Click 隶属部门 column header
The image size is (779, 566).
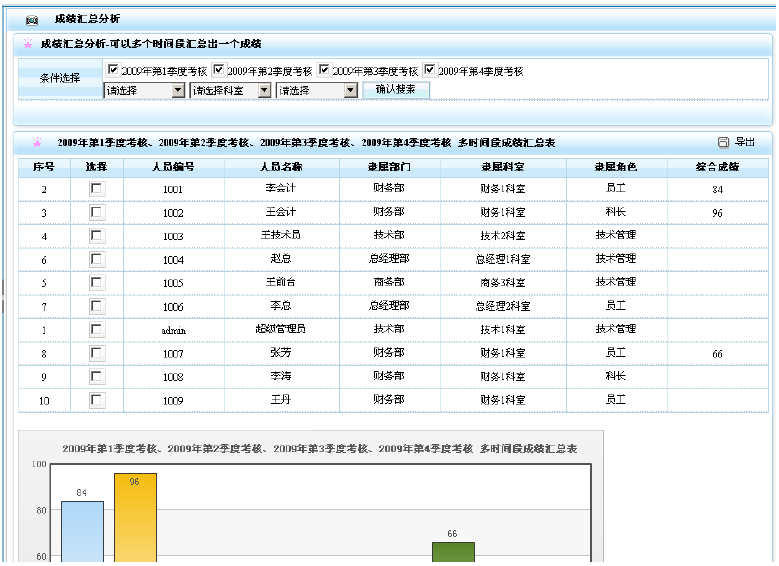pos(390,167)
